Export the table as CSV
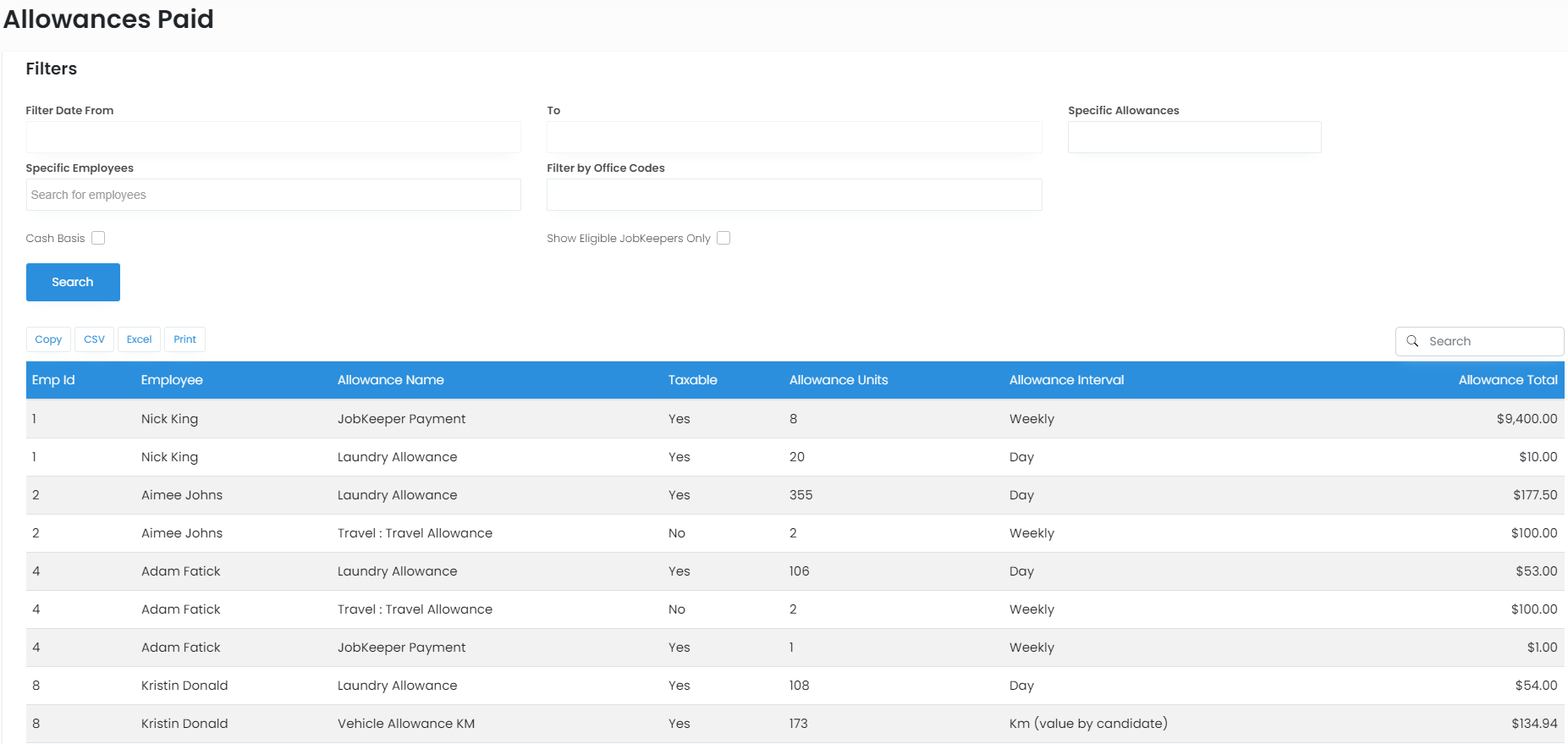Viewport: 1568px width, 744px height. [x=94, y=339]
